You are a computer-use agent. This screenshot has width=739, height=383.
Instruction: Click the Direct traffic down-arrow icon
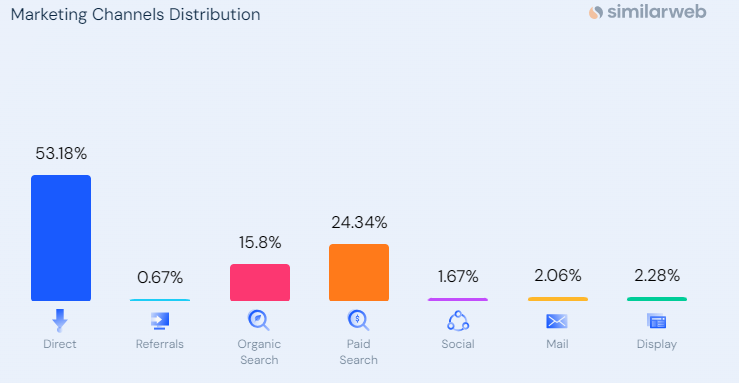[x=60, y=321]
